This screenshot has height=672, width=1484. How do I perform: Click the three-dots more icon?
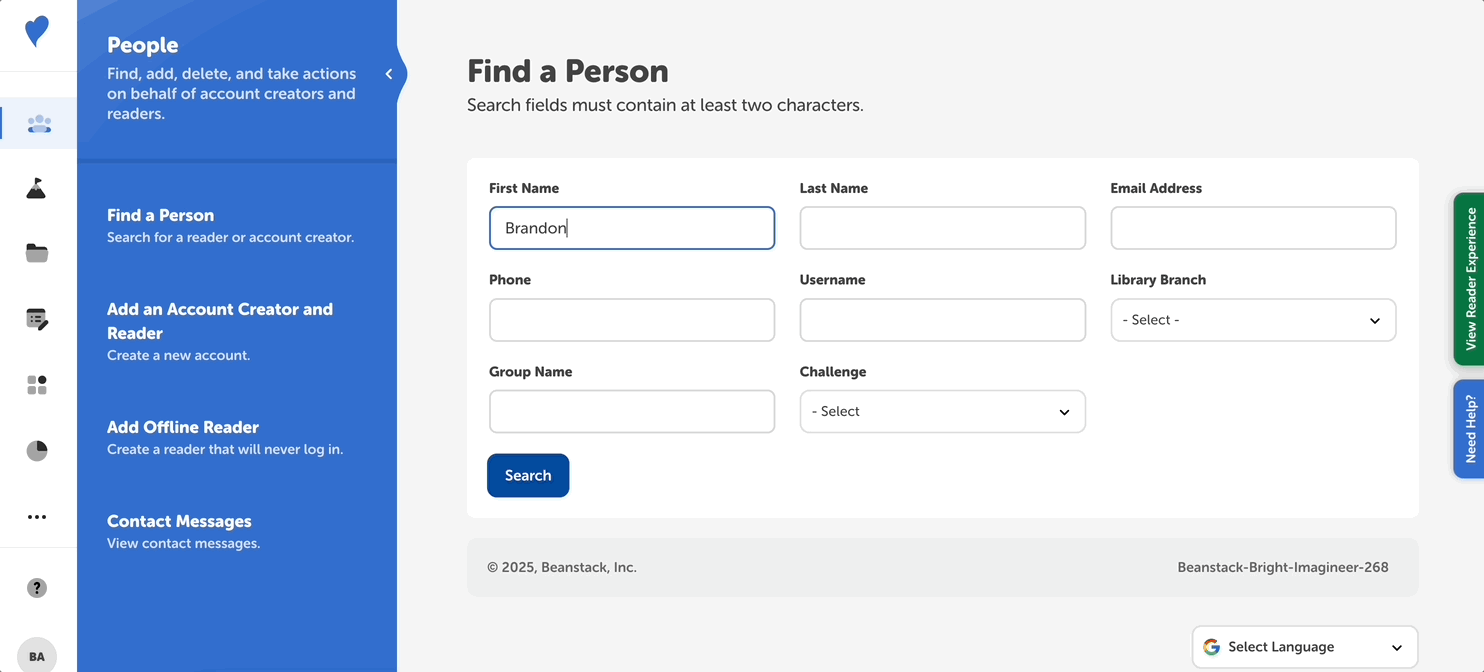(x=37, y=517)
